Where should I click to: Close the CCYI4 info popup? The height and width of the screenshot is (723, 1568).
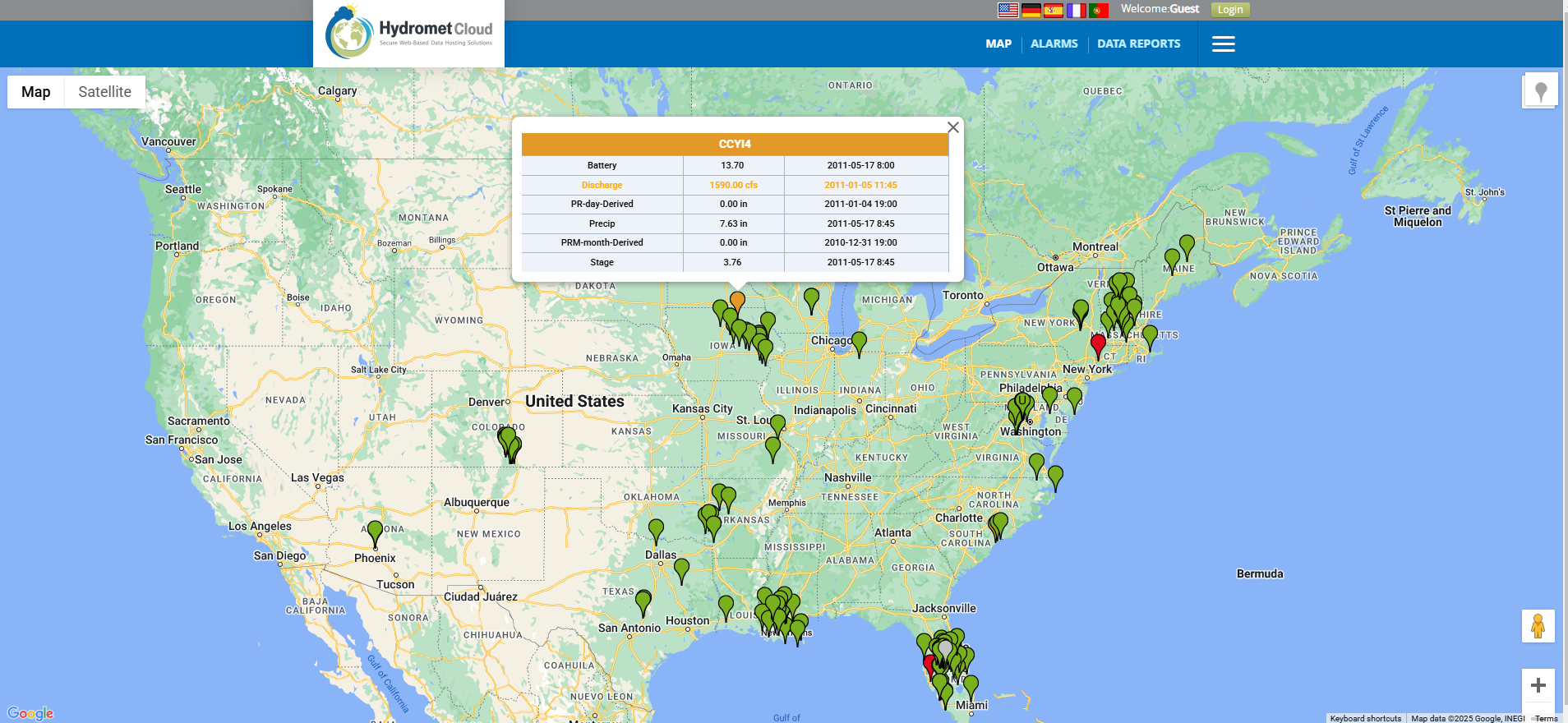[953, 127]
